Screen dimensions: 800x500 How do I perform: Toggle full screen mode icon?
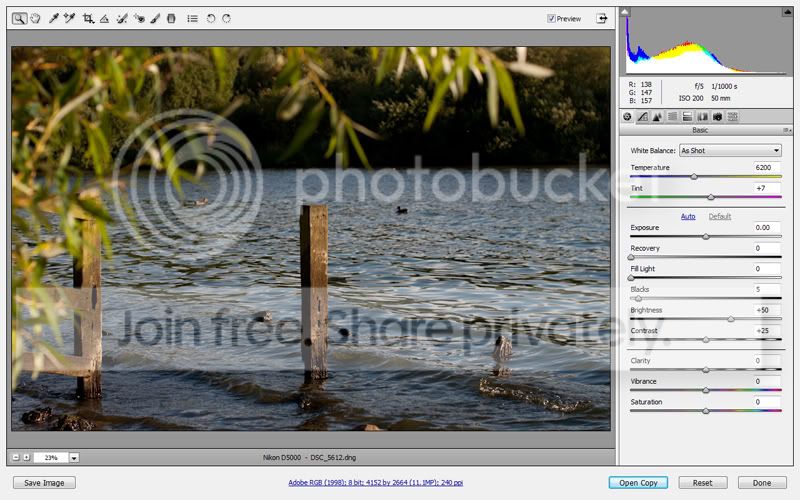tap(602, 18)
